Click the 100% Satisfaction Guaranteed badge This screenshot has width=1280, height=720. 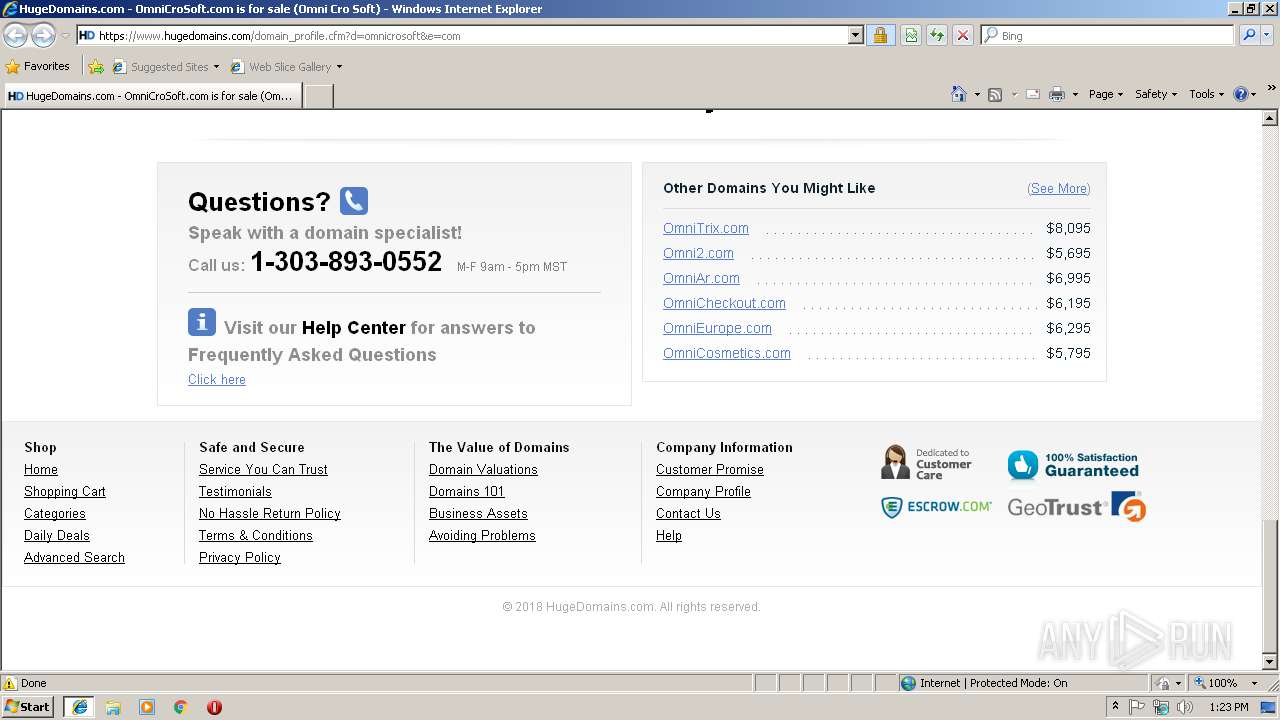click(1073, 465)
